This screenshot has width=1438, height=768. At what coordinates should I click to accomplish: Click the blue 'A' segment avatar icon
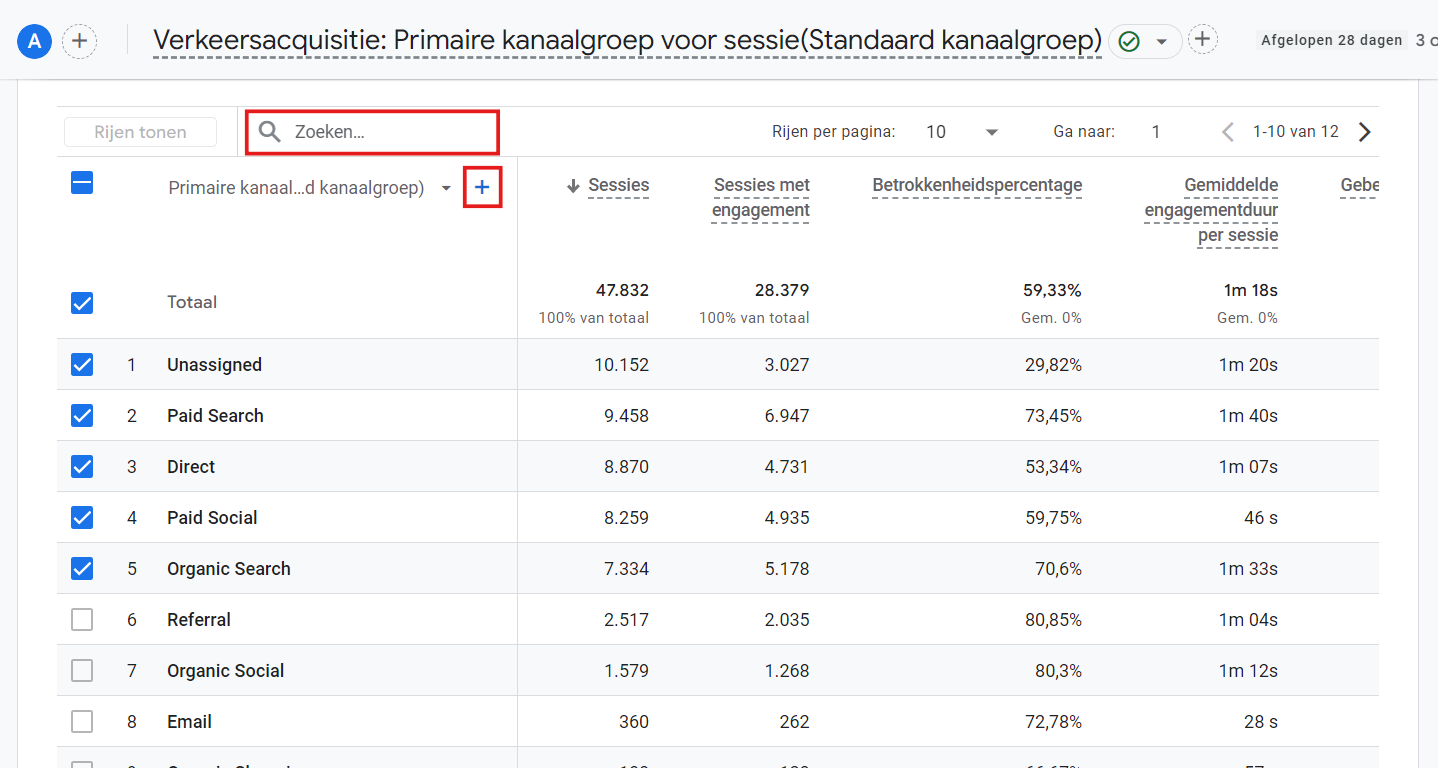pyautogui.click(x=35, y=41)
